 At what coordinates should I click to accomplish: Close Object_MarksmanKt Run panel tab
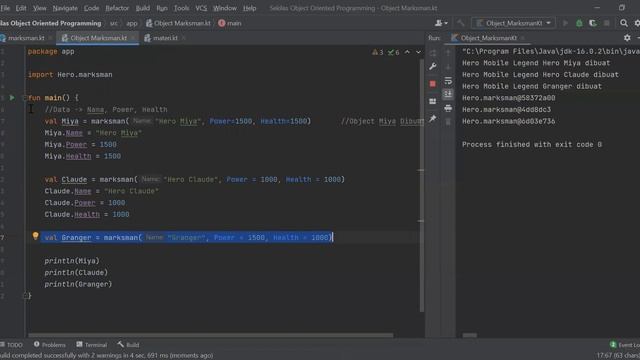[x=522, y=38]
